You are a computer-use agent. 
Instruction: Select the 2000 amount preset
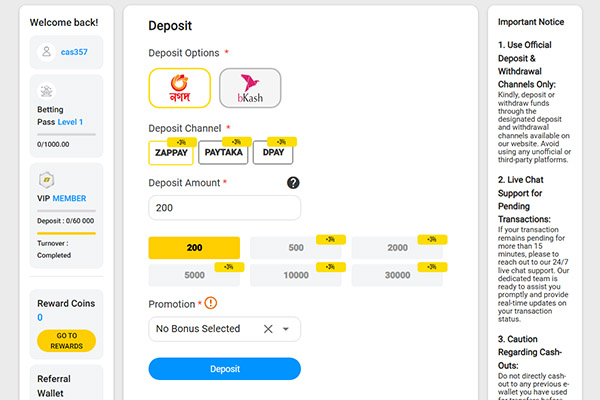pyautogui.click(x=397, y=248)
